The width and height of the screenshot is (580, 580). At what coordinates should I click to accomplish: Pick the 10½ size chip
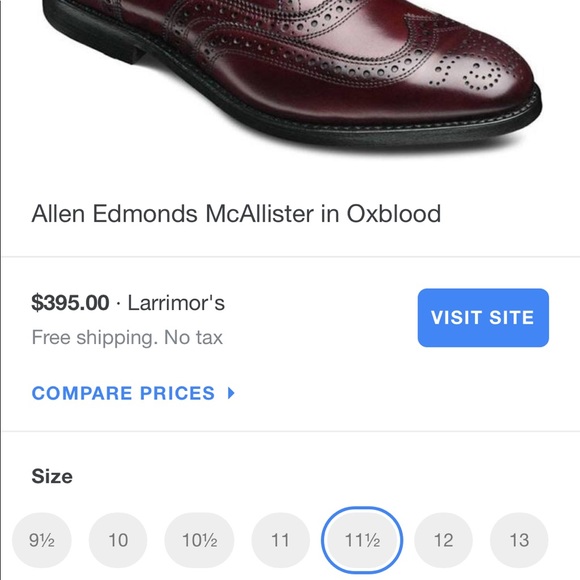pyautogui.click(x=199, y=540)
